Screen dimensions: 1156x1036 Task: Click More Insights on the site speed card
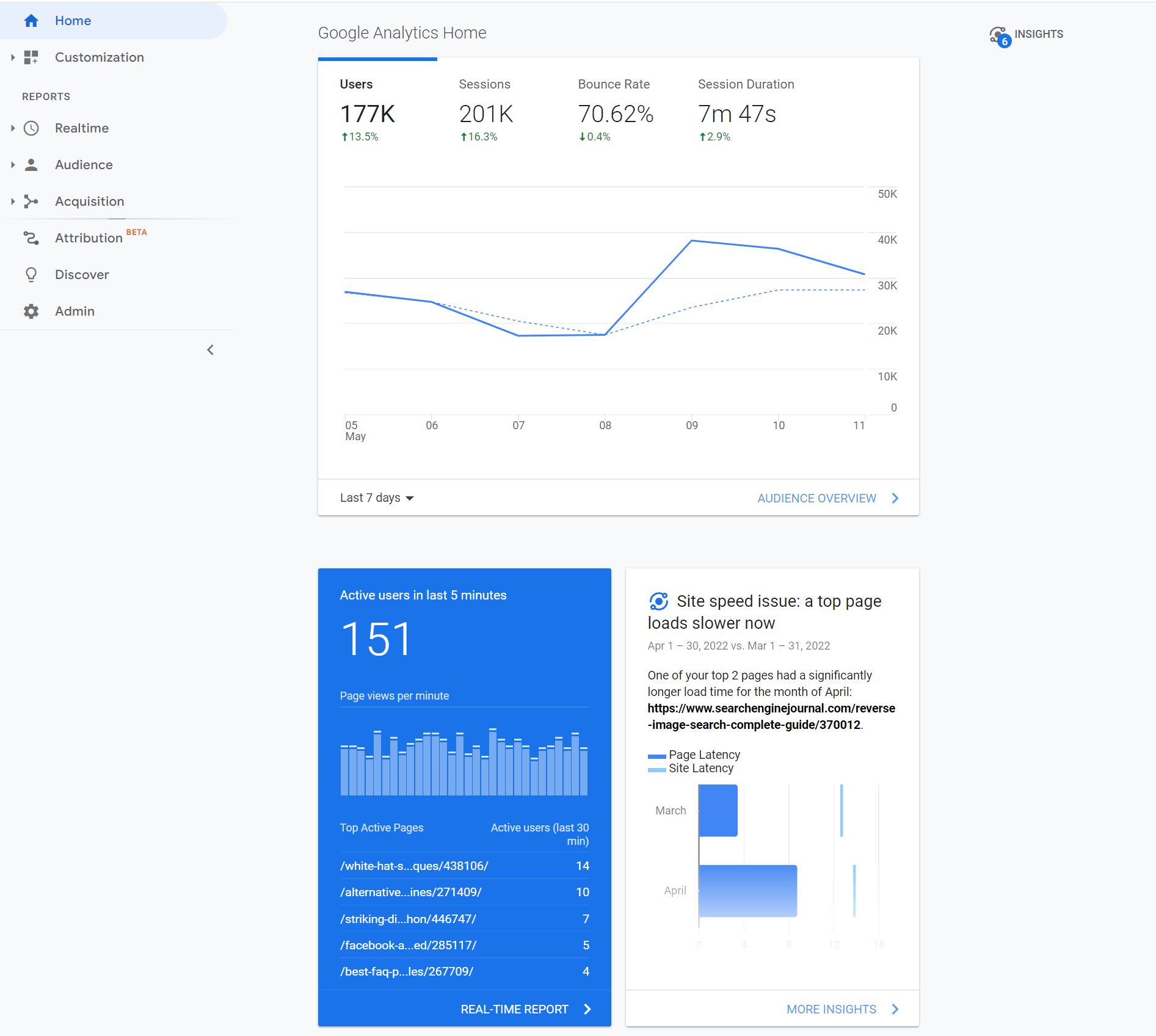click(831, 1009)
